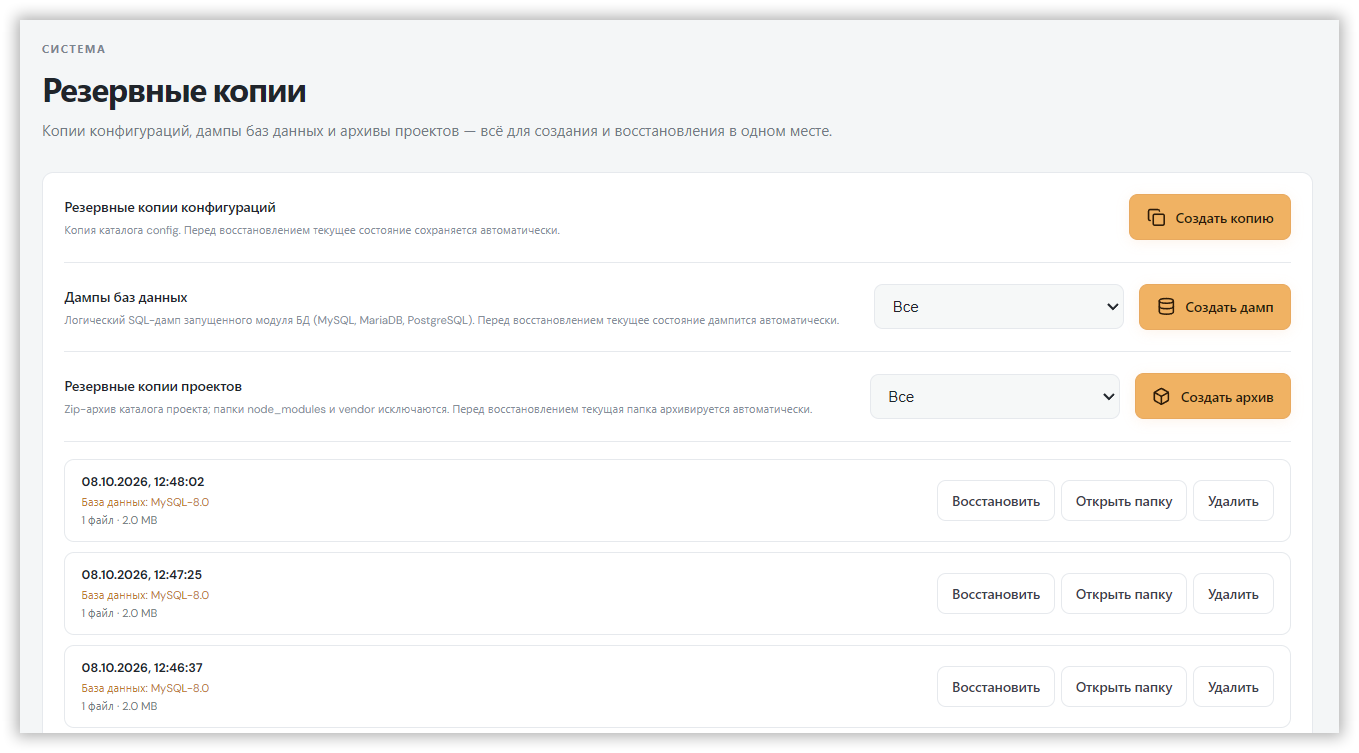This screenshot has width=1359, height=753.
Task: Click the Дампы баз данных section title
Action: [x=126, y=298]
